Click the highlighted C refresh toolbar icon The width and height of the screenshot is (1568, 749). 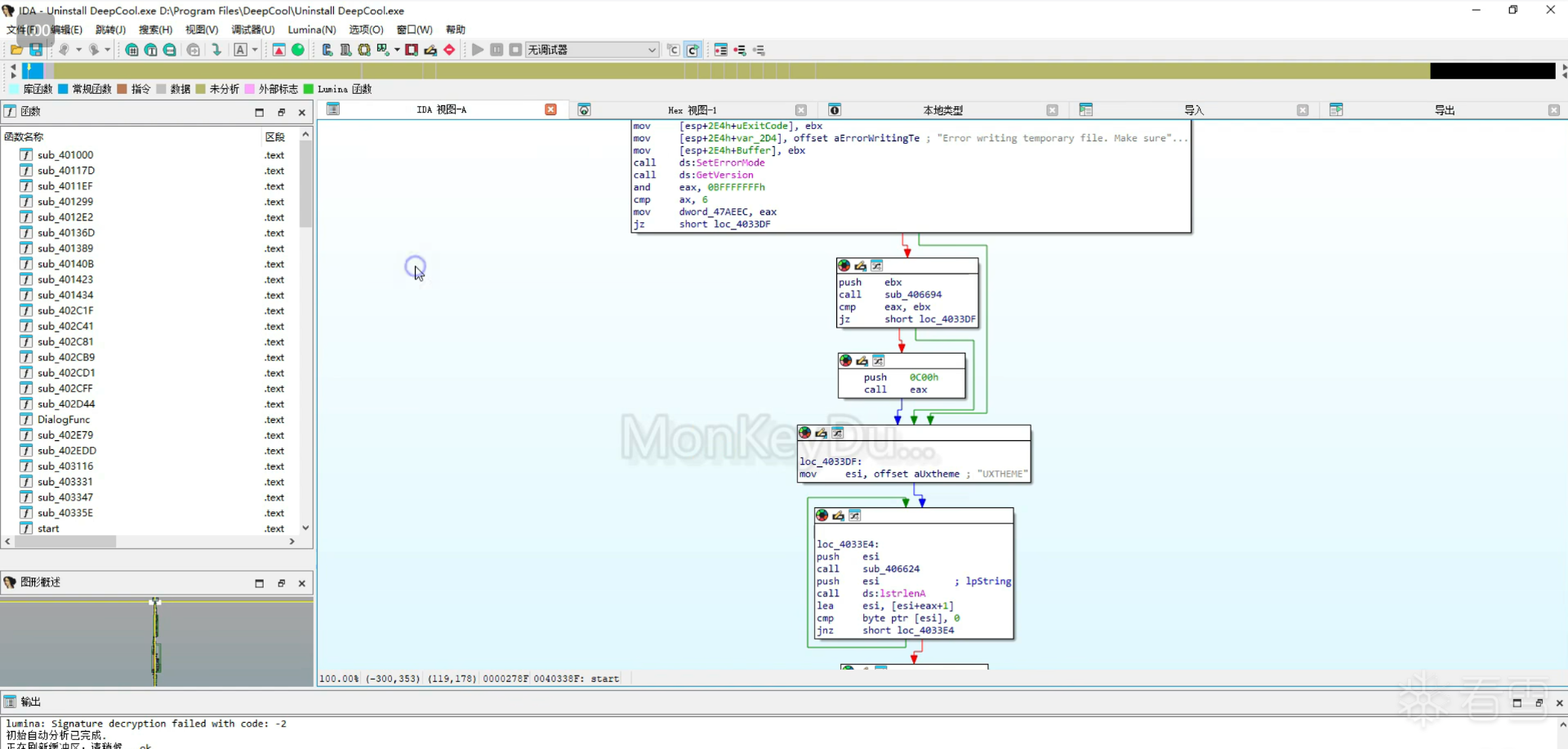pyautogui.click(x=693, y=50)
